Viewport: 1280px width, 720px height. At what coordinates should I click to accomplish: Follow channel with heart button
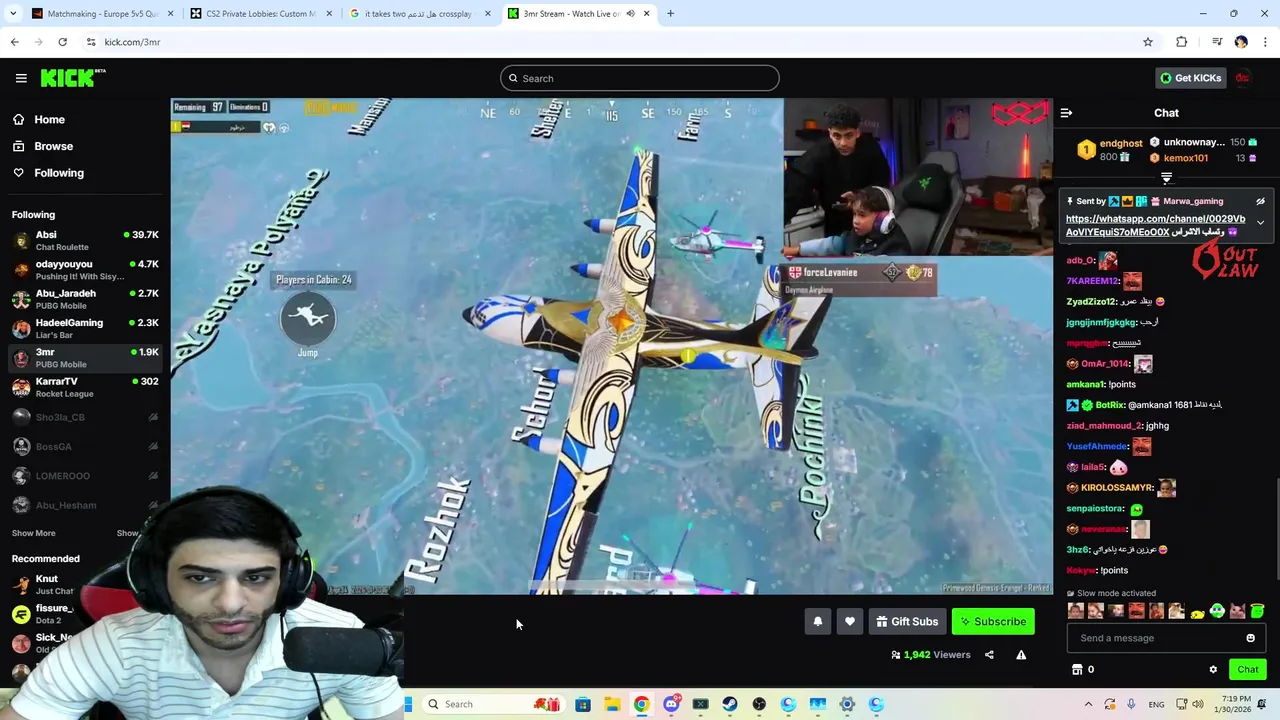coord(850,622)
